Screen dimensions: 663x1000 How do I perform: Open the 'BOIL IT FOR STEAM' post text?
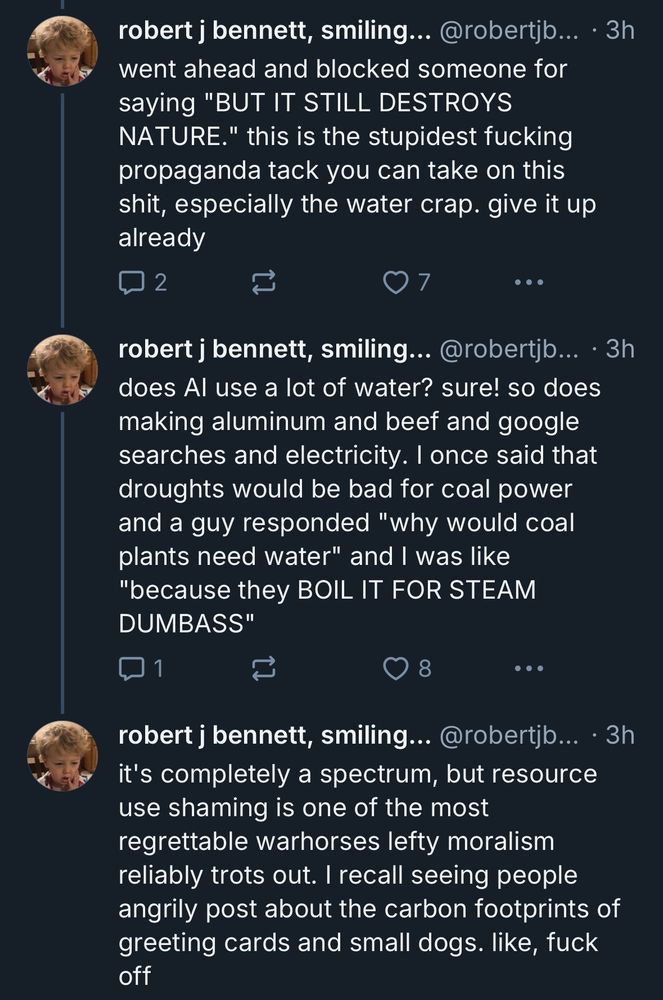(x=359, y=506)
